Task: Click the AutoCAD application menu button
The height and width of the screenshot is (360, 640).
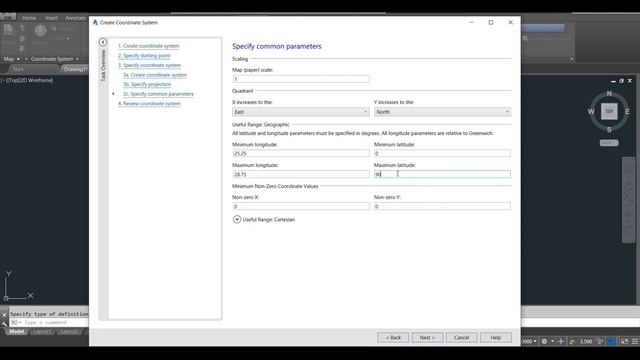Action: pyautogui.click(x=8, y=16)
